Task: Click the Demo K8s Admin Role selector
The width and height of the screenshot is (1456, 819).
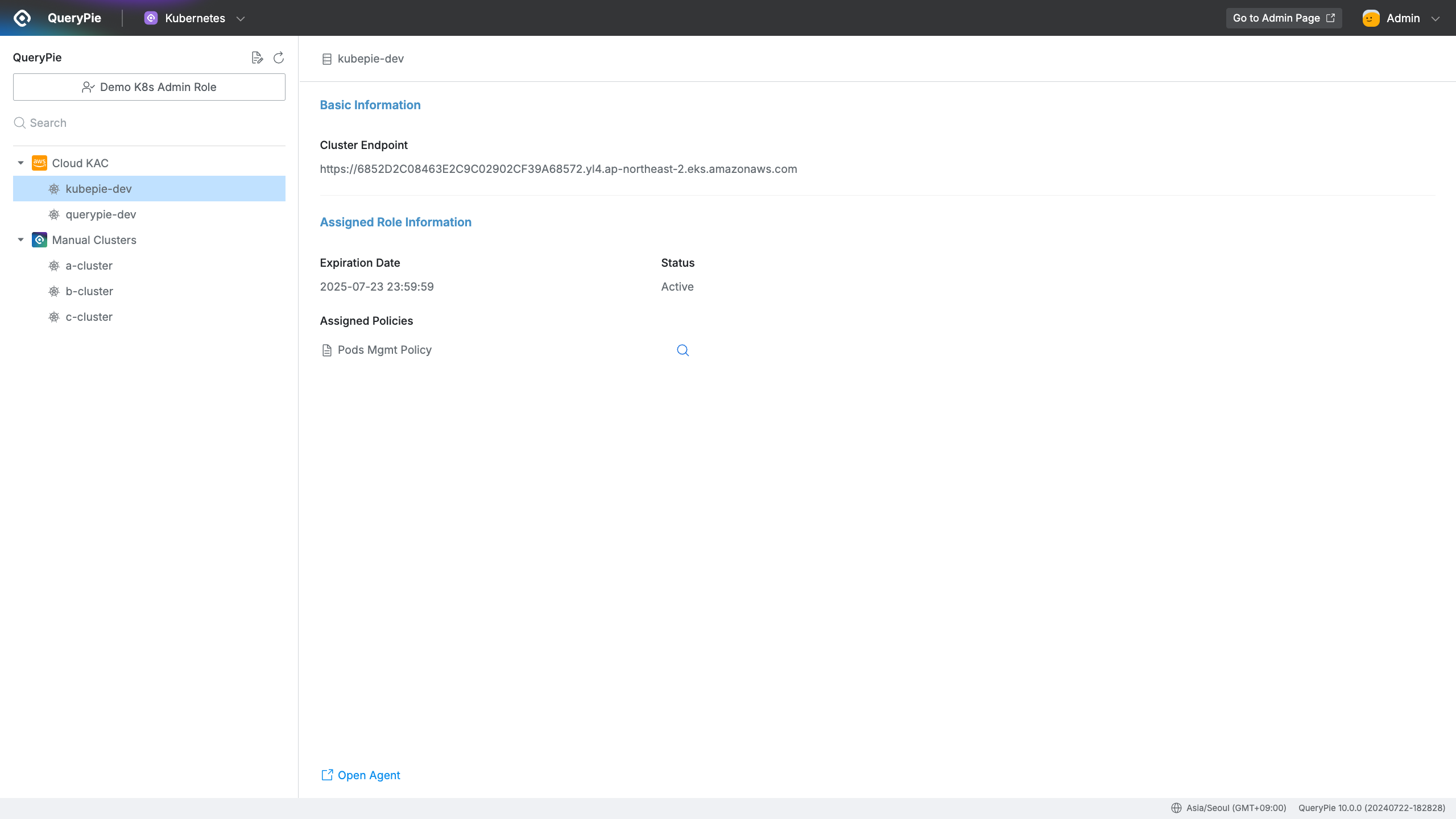Action: (149, 86)
